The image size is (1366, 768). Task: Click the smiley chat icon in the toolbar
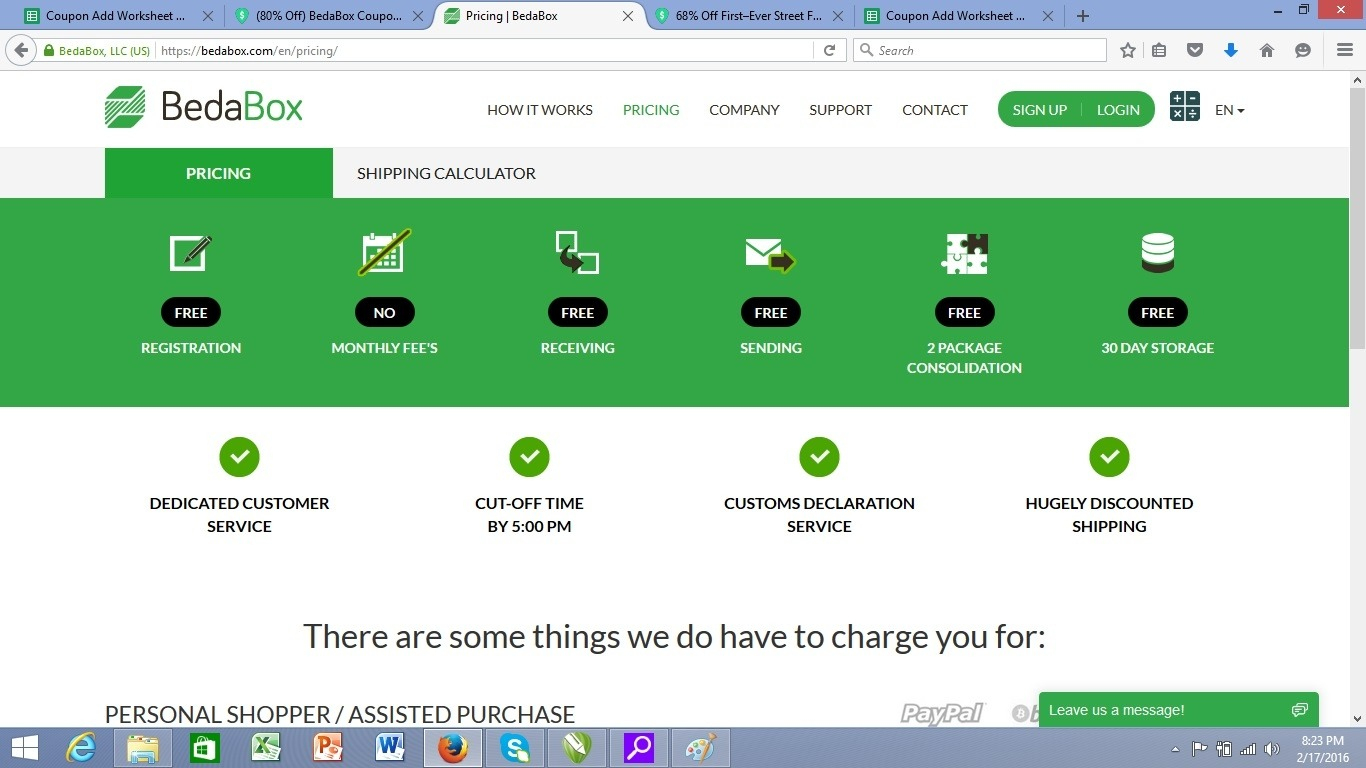pyautogui.click(x=1303, y=50)
